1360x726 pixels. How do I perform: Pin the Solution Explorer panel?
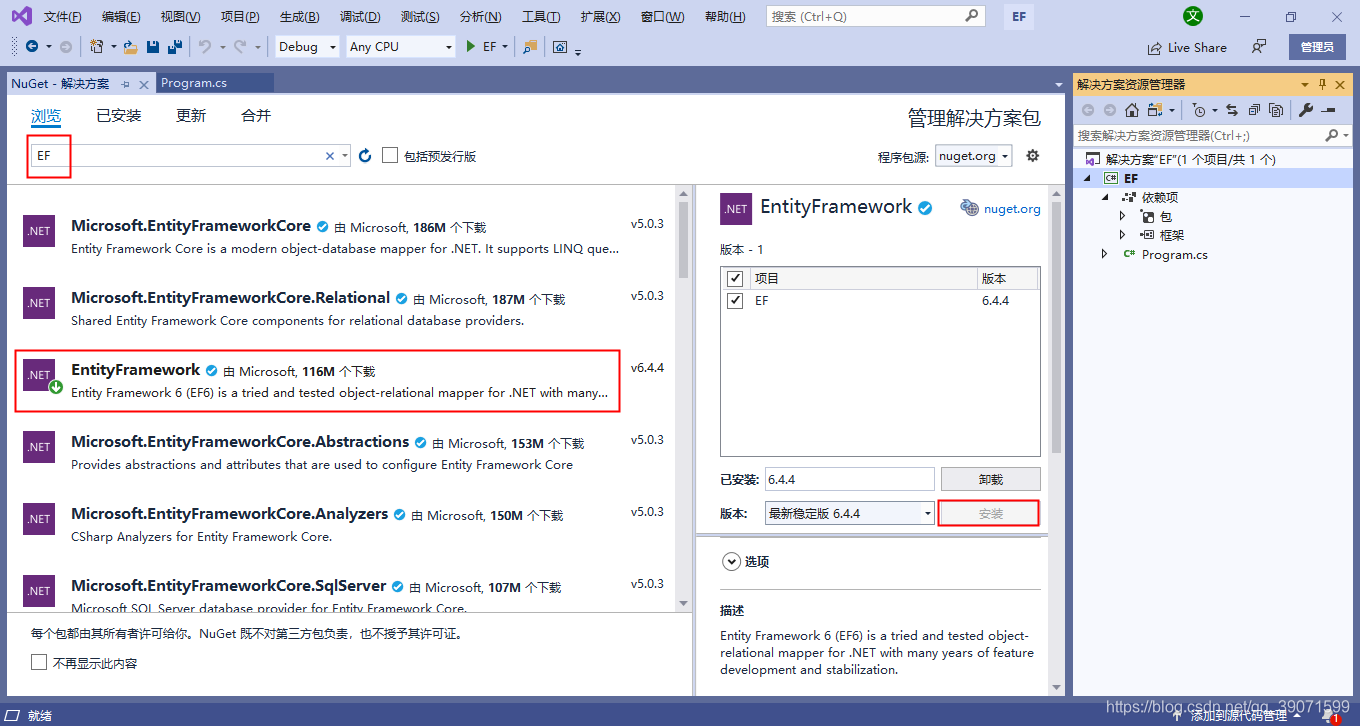pos(1322,84)
